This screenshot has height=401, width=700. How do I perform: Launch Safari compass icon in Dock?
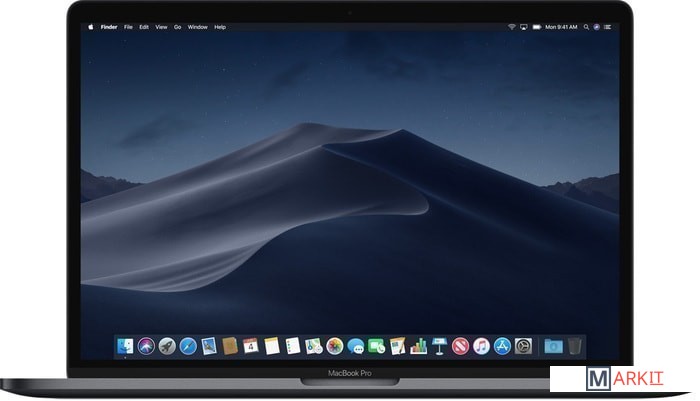click(x=187, y=346)
